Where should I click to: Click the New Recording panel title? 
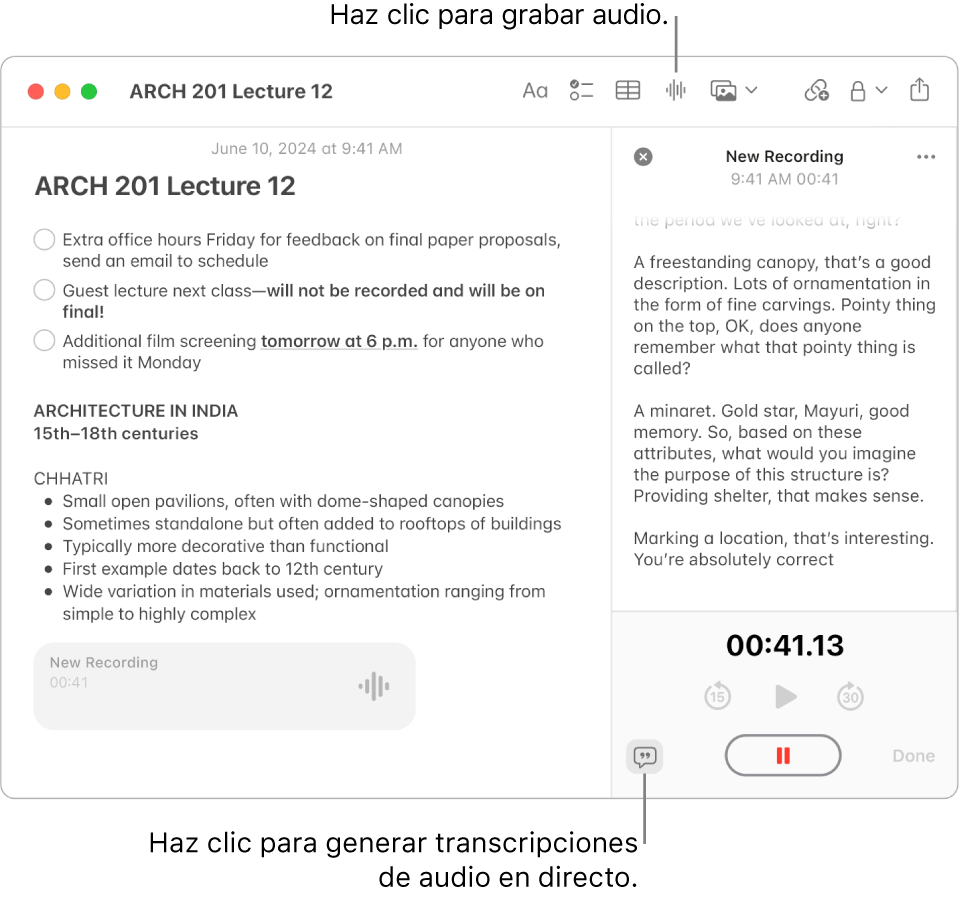784,157
